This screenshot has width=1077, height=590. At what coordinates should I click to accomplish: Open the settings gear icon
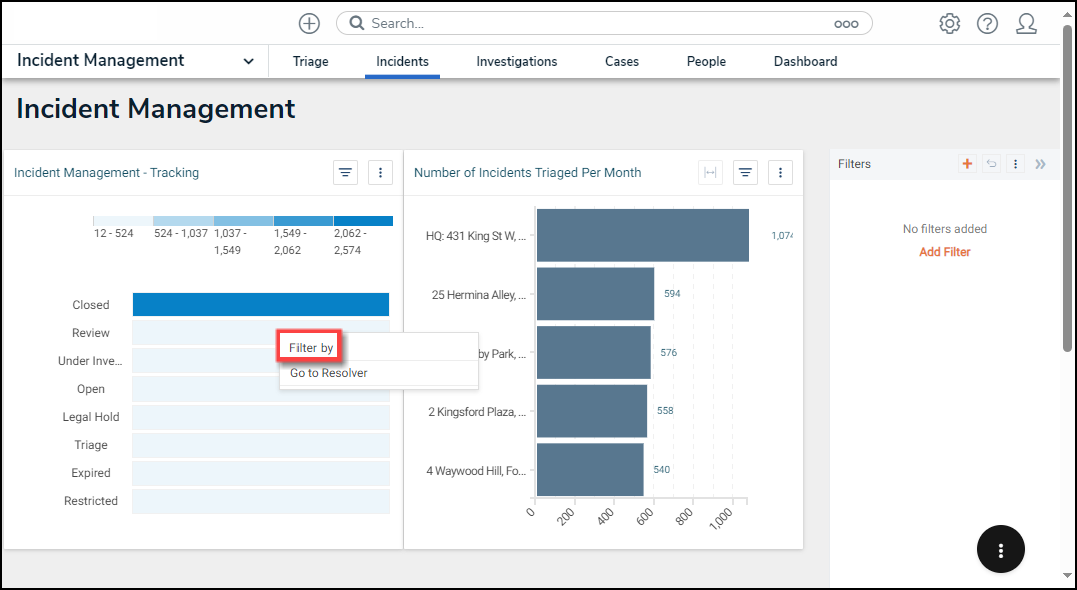(949, 24)
